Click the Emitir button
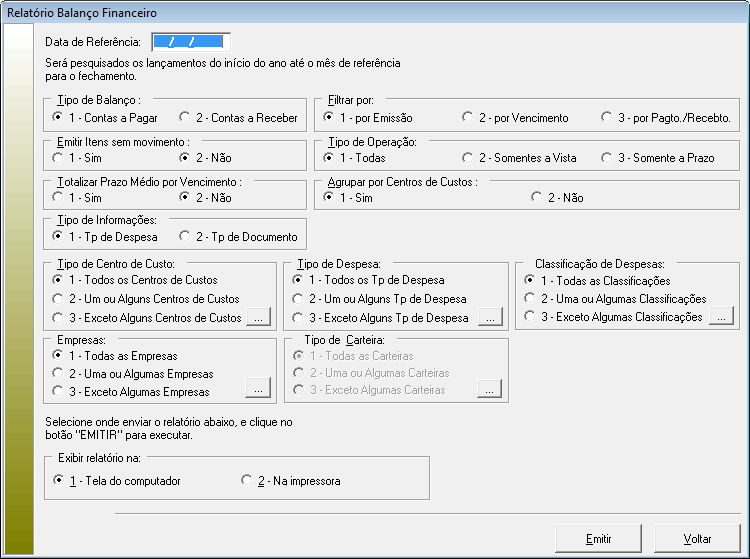This screenshot has width=750, height=559. [x=598, y=539]
